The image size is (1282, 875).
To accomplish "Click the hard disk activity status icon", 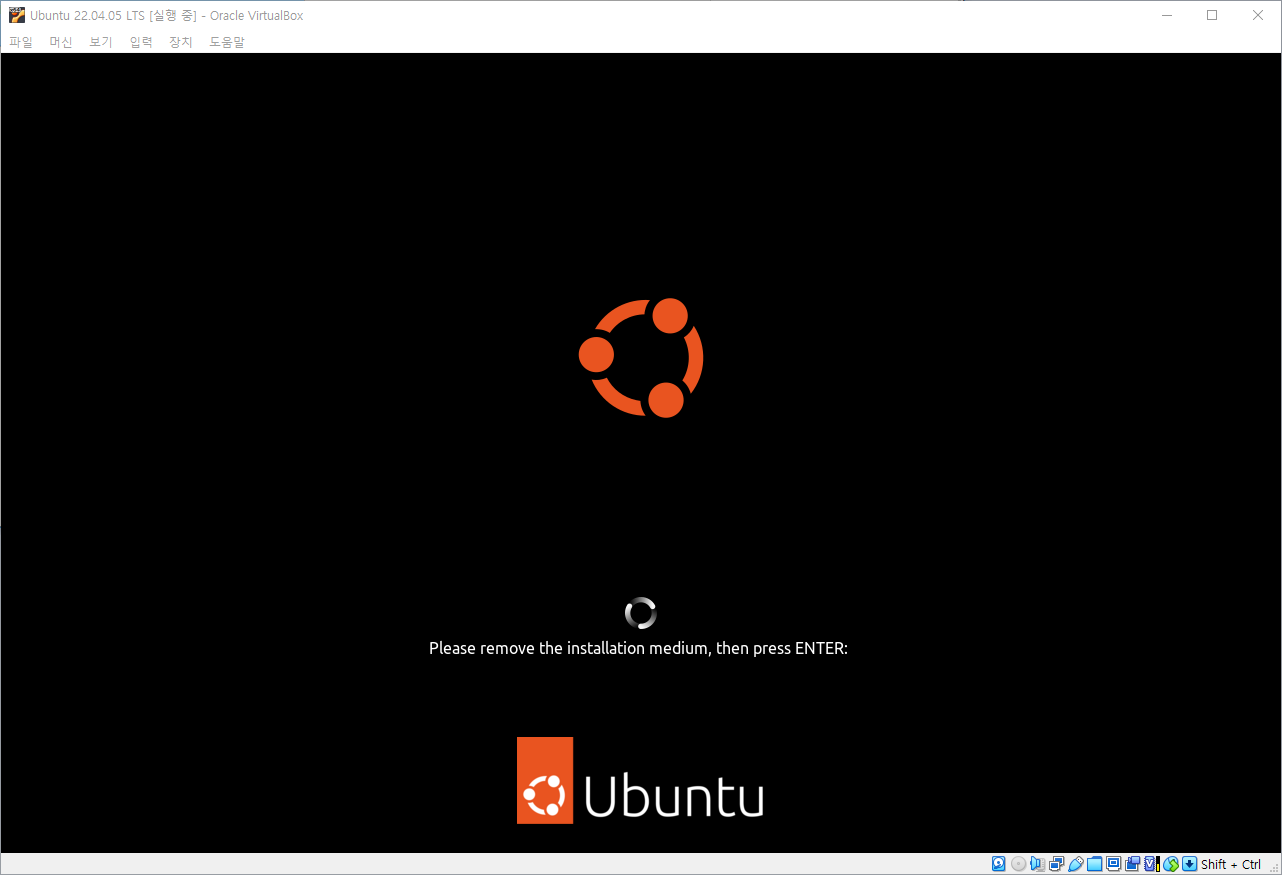I will point(998,864).
